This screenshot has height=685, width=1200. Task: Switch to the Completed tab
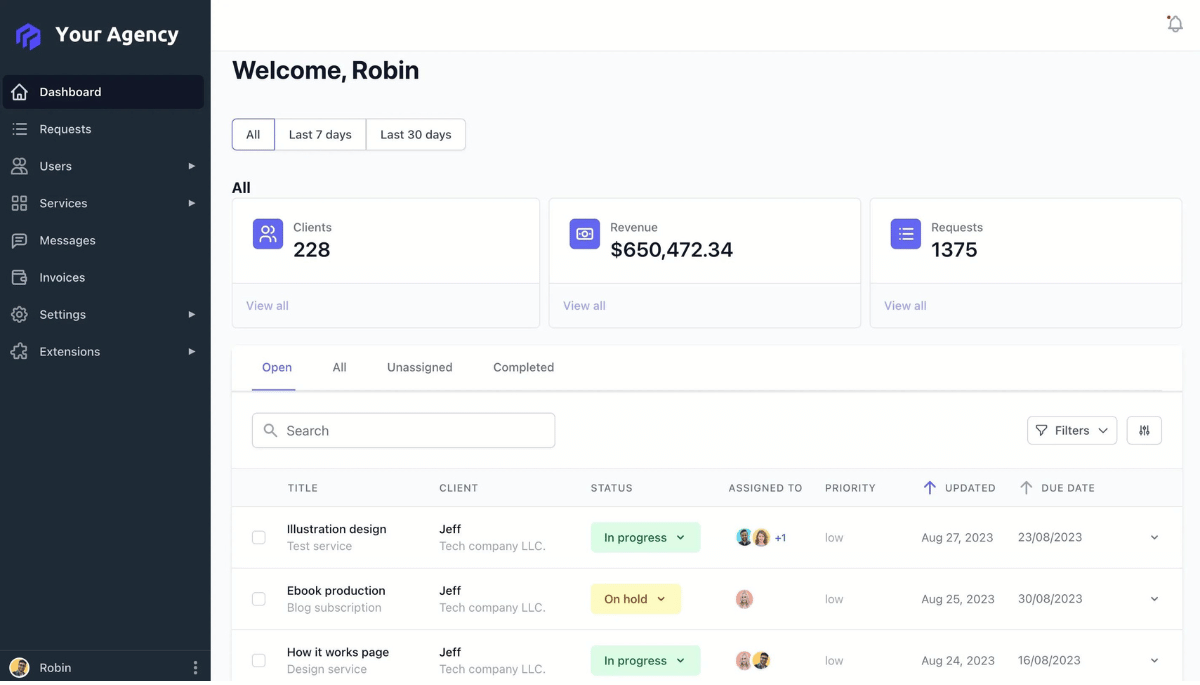coord(523,368)
